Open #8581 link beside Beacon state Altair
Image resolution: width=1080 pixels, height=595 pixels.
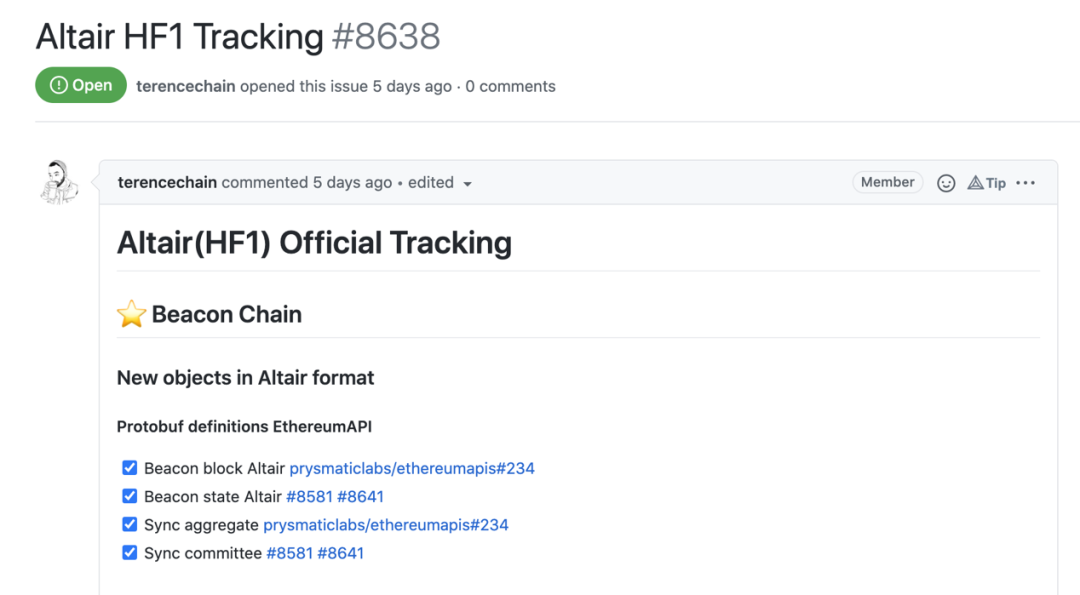[309, 497]
